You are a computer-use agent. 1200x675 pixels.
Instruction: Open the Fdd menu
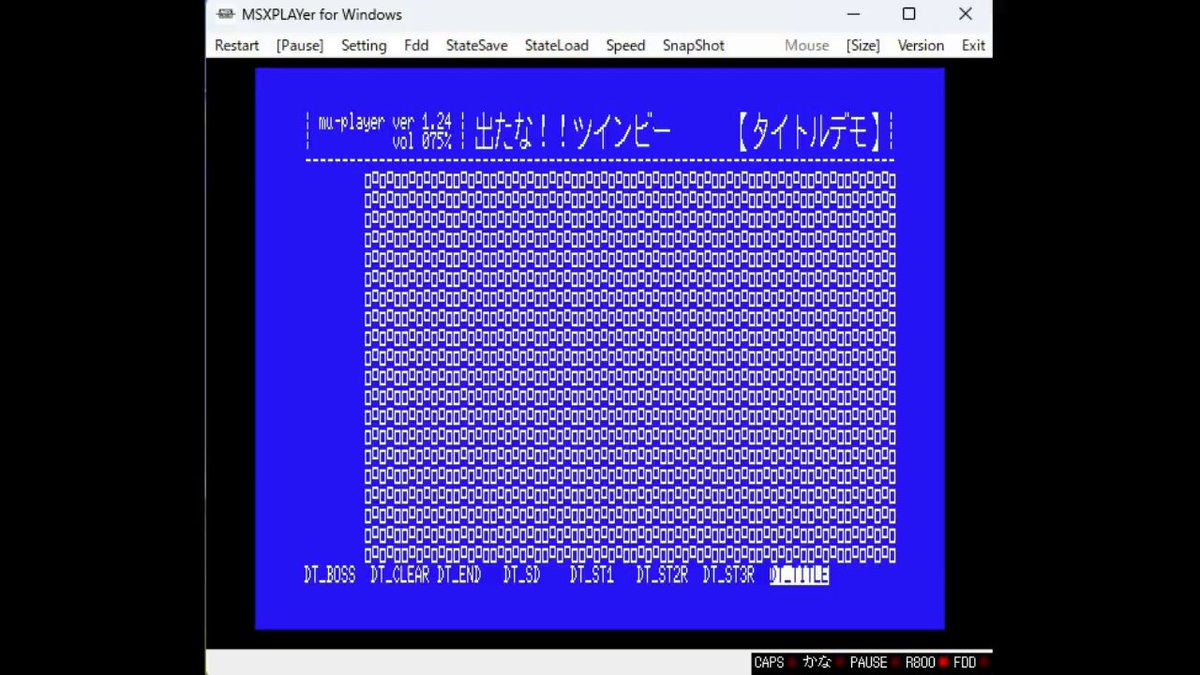[416, 45]
